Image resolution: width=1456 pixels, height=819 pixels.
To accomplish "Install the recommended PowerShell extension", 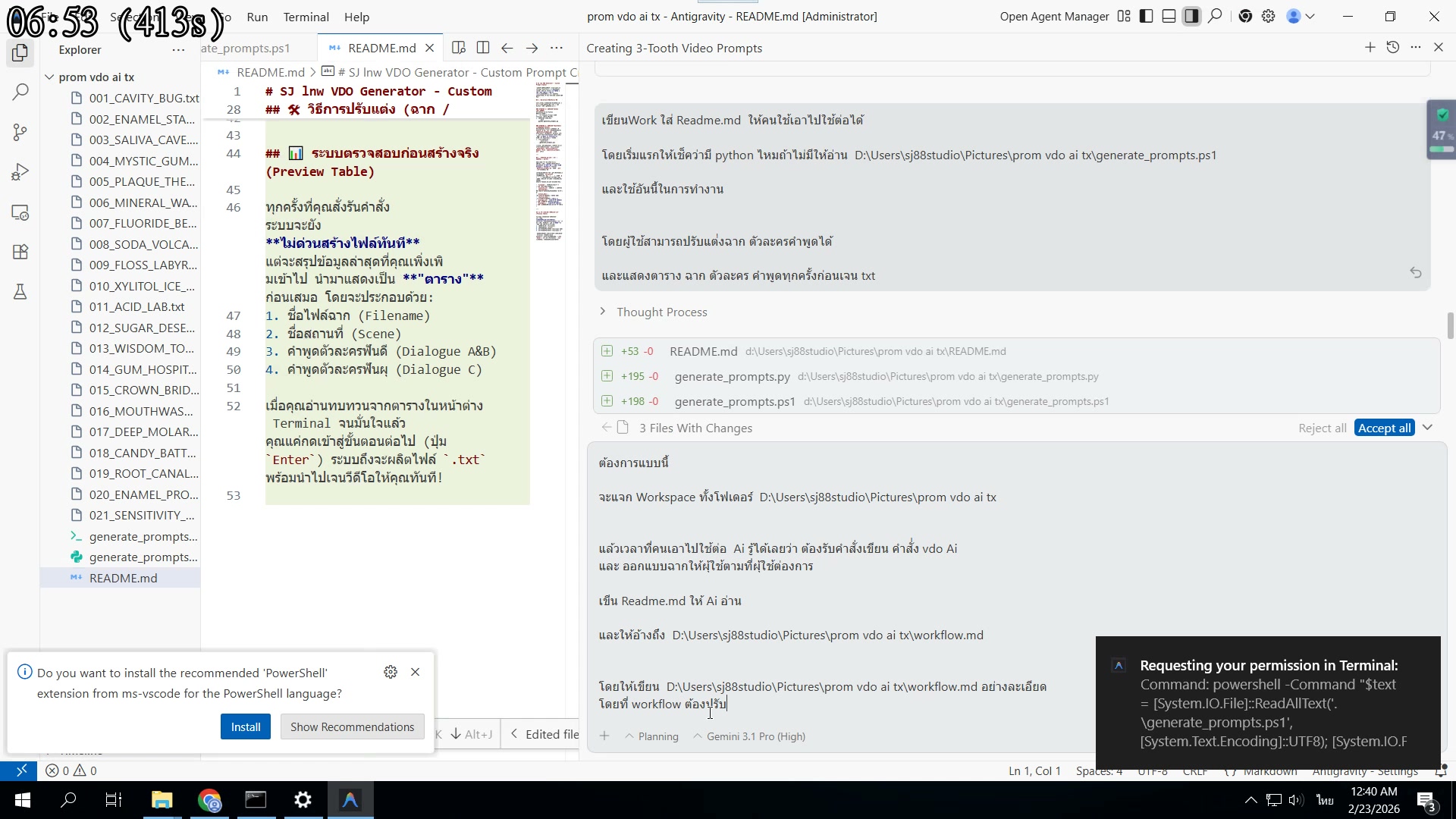I will click(x=245, y=726).
